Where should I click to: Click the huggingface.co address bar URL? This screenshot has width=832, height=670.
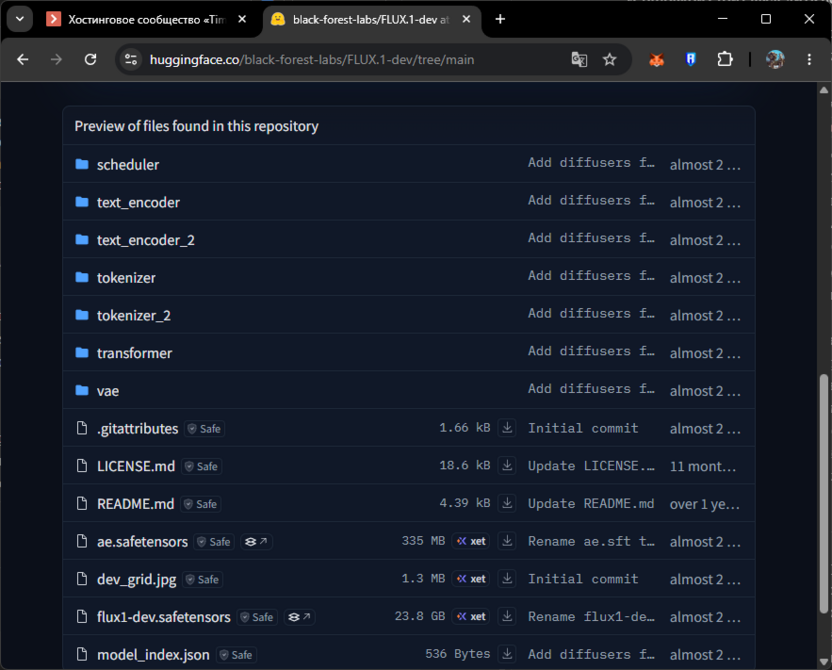tap(312, 59)
